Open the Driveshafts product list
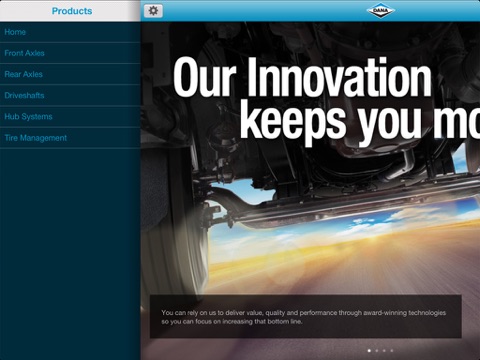The image size is (480, 360). (x=70, y=95)
